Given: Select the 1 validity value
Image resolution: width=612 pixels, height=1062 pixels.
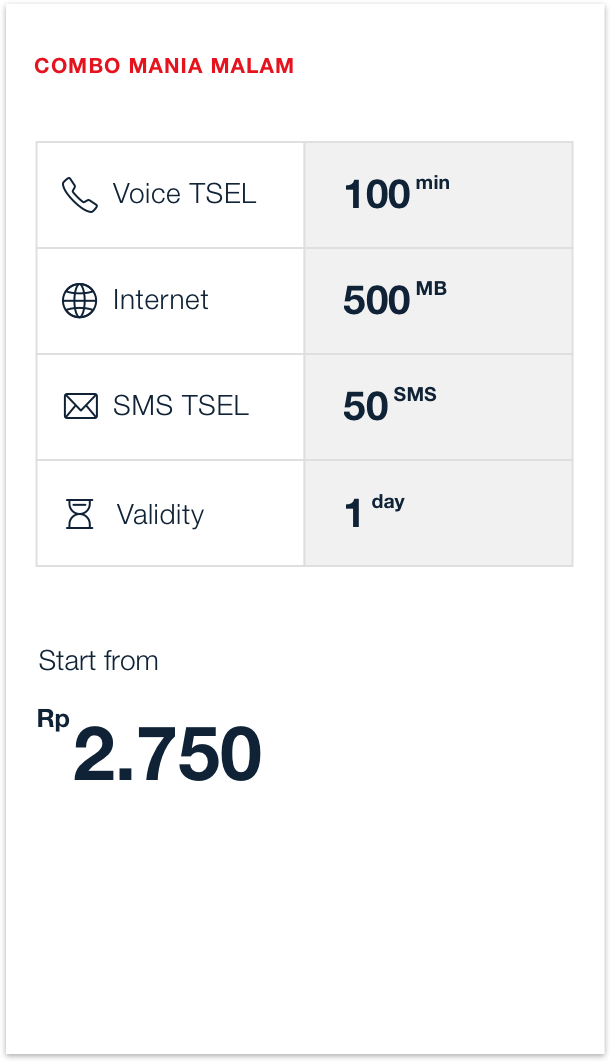Looking at the screenshot, I should click(x=353, y=514).
